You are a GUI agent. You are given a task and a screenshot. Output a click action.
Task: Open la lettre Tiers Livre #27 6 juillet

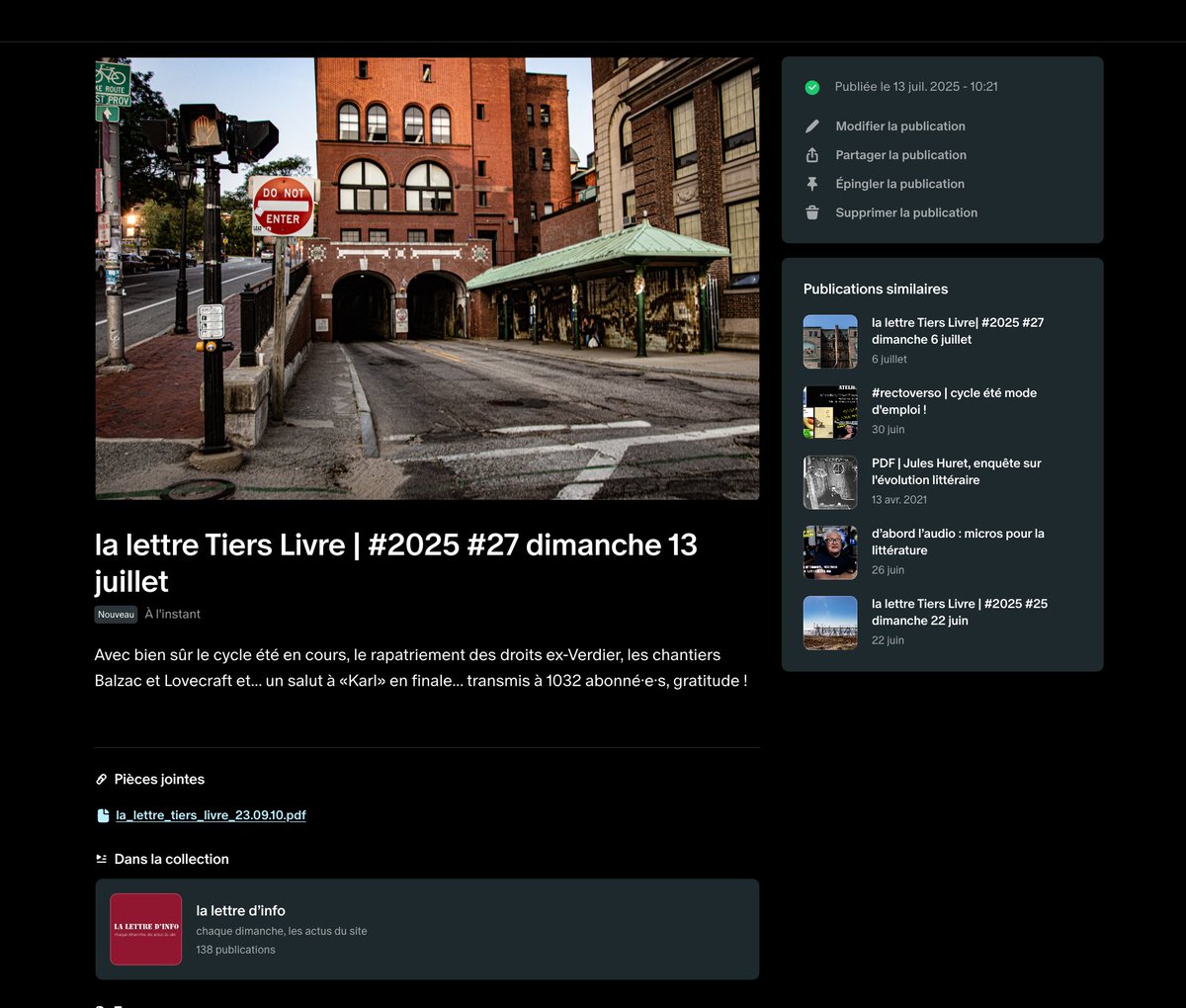[958, 331]
